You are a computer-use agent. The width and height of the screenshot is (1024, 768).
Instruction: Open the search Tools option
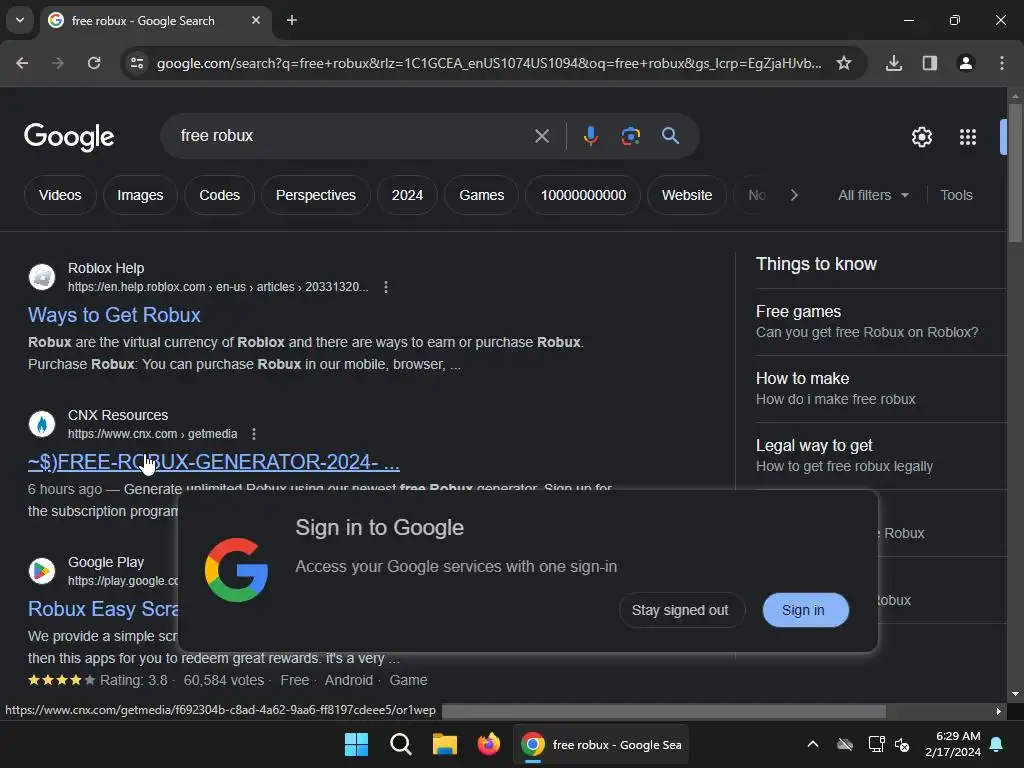[x=956, y=195]
